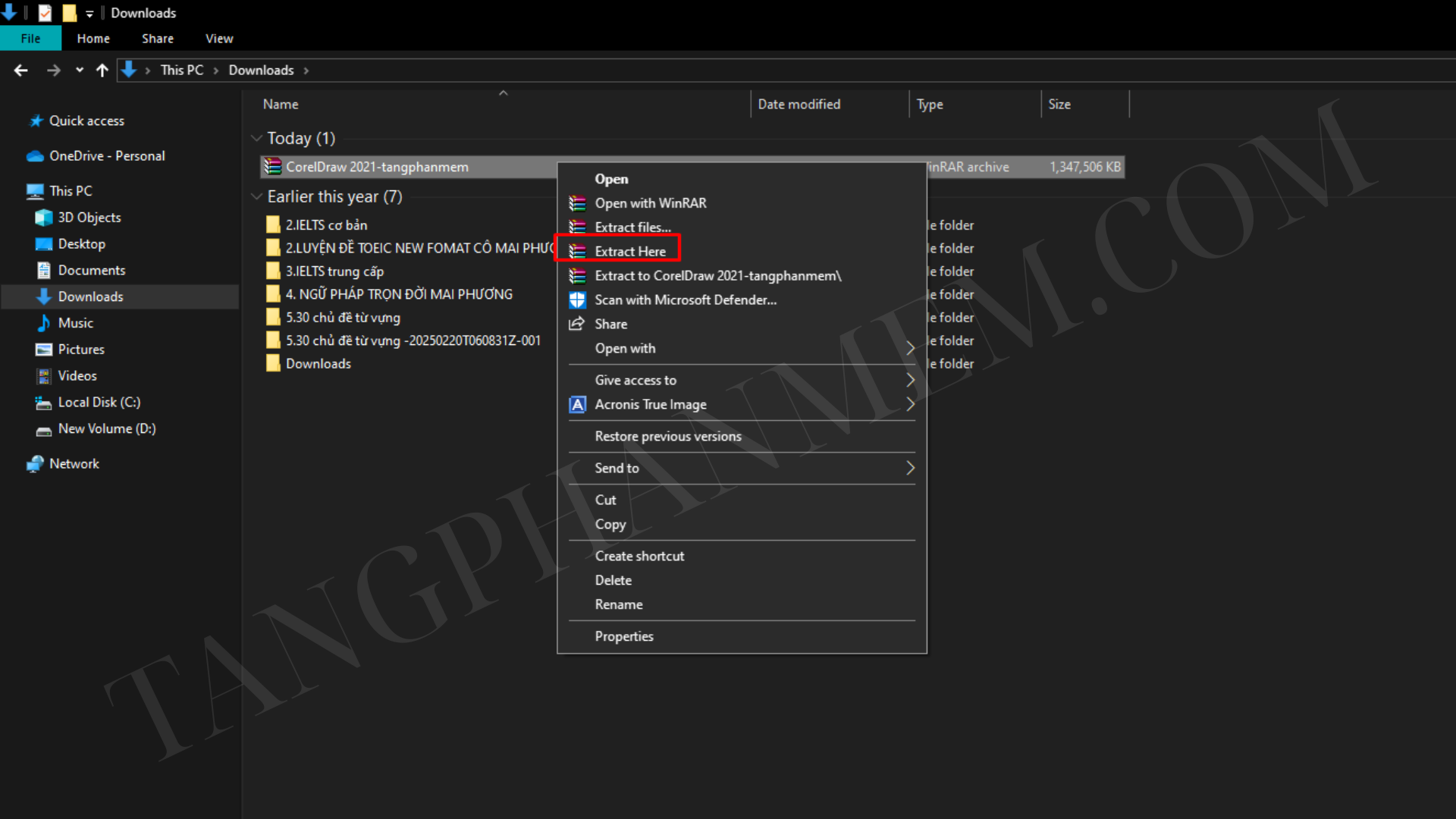Open recent locations dropdown arrow

[79, 71]
